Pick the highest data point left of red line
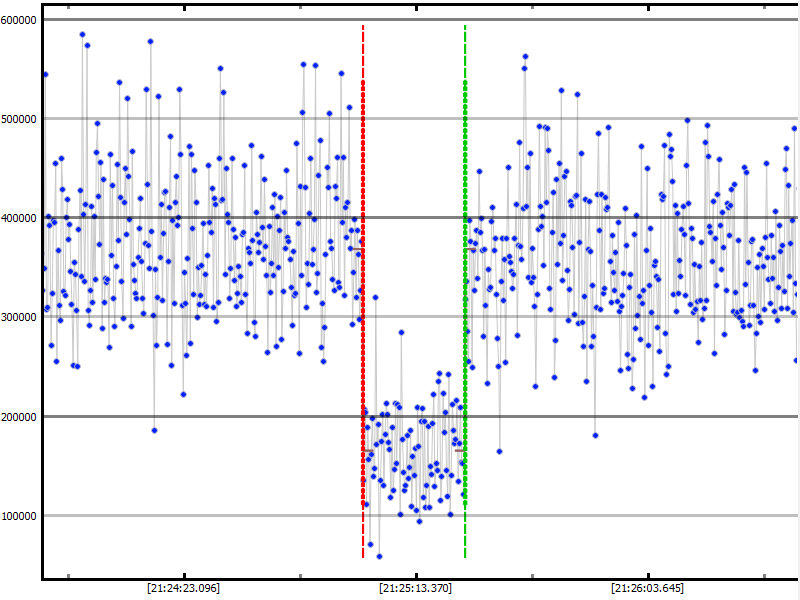This screenshot has width=800, height=600. pos(82,34)
